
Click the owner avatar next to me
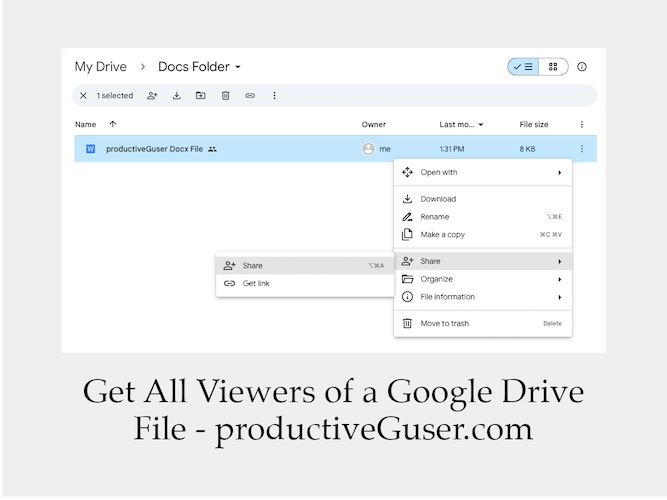pos(368,149)
